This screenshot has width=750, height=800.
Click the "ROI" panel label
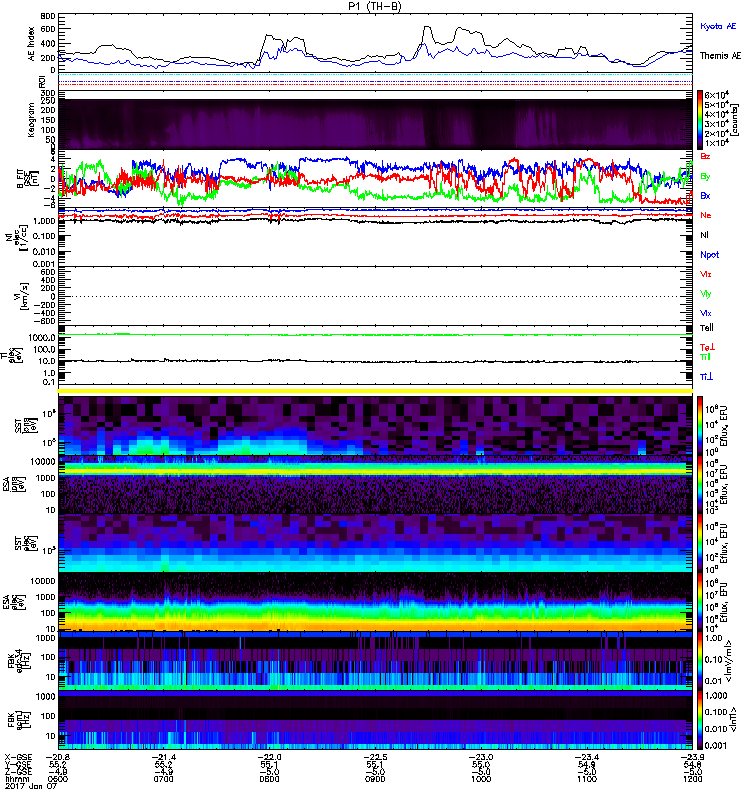42,82
